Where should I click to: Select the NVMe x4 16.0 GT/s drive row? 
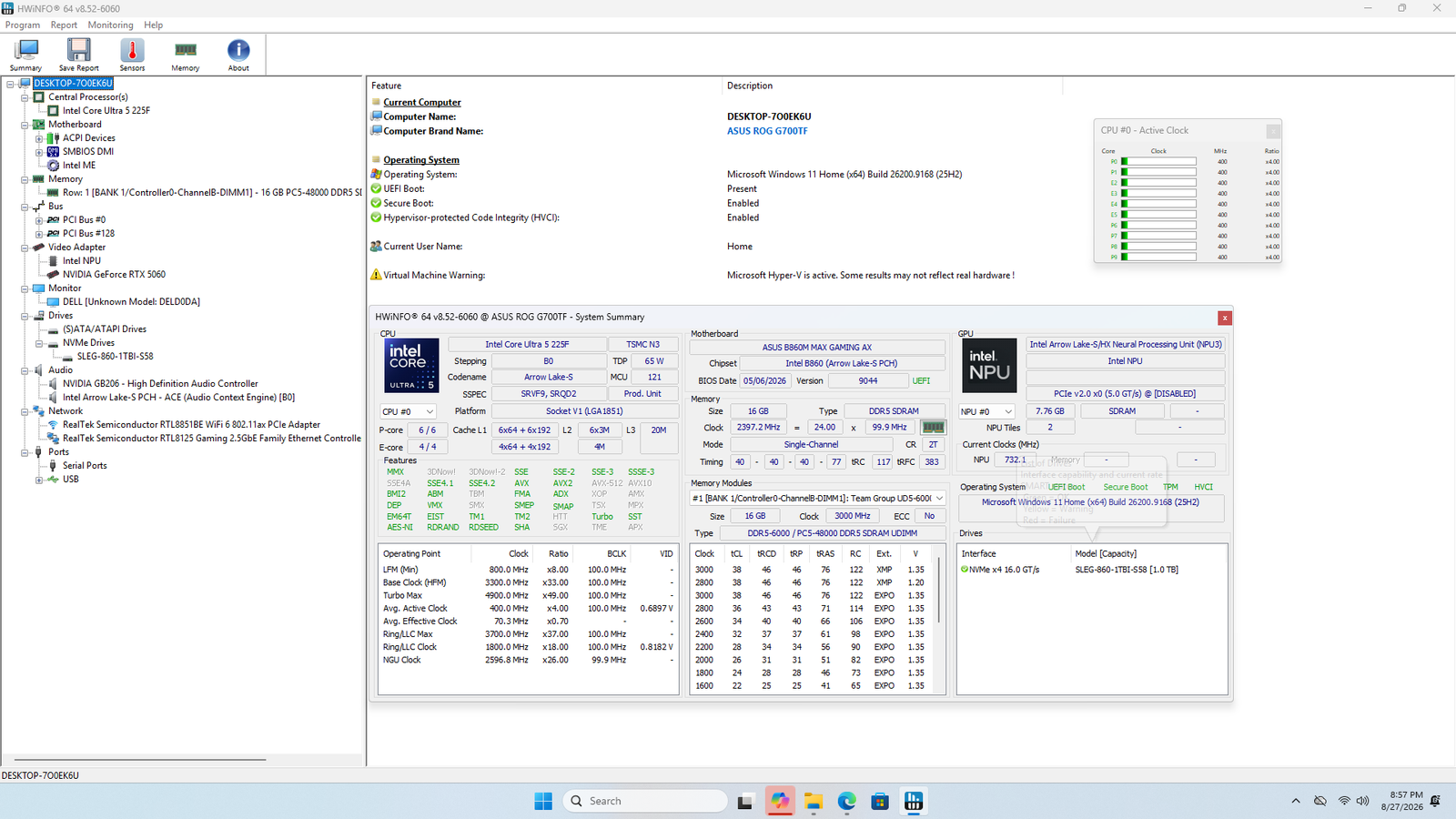pos(1092,570)
